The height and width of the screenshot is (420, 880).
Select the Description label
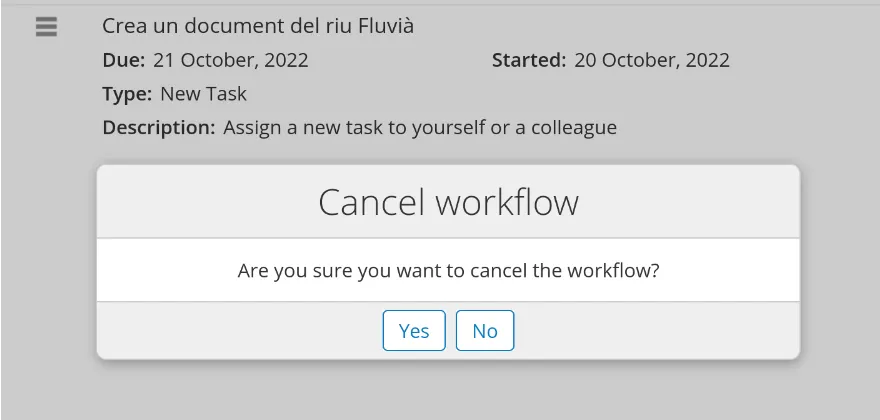point(158,128)
